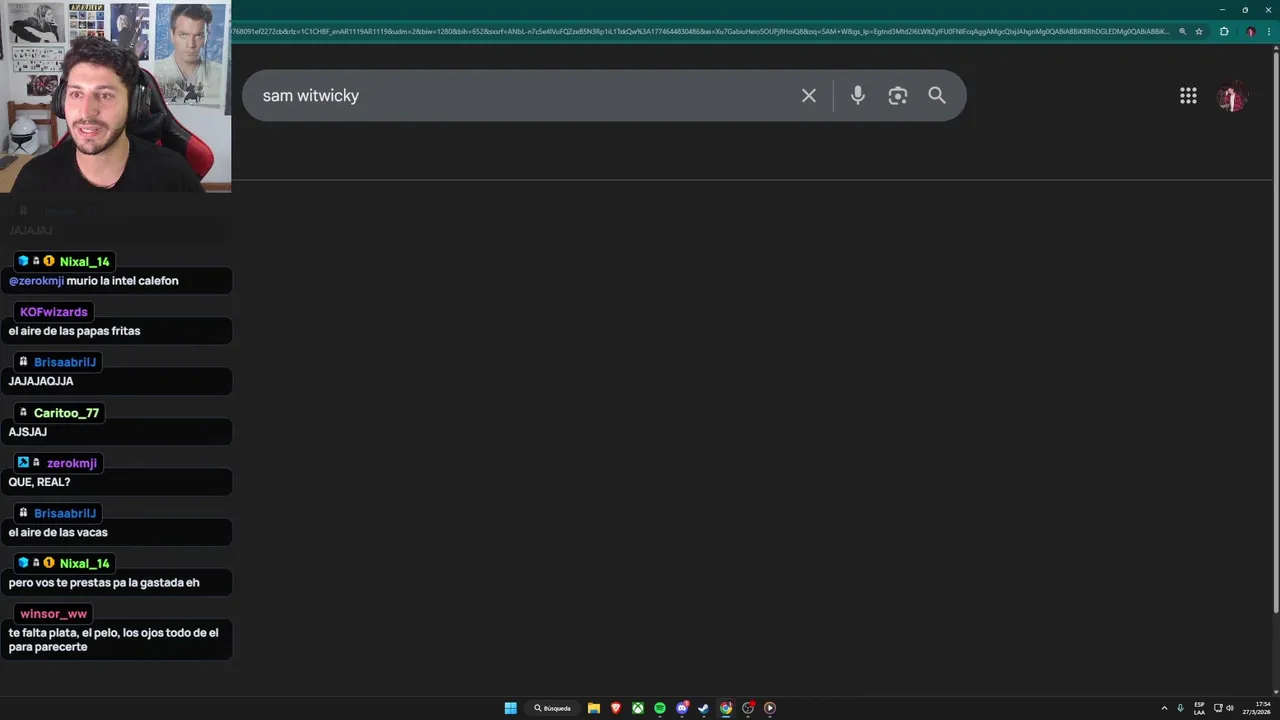Viewport: 1280px width, 720px height.
Task: Click BrisaabrilJ above 'el aire de las vacas'
Action: click(65, 513)
